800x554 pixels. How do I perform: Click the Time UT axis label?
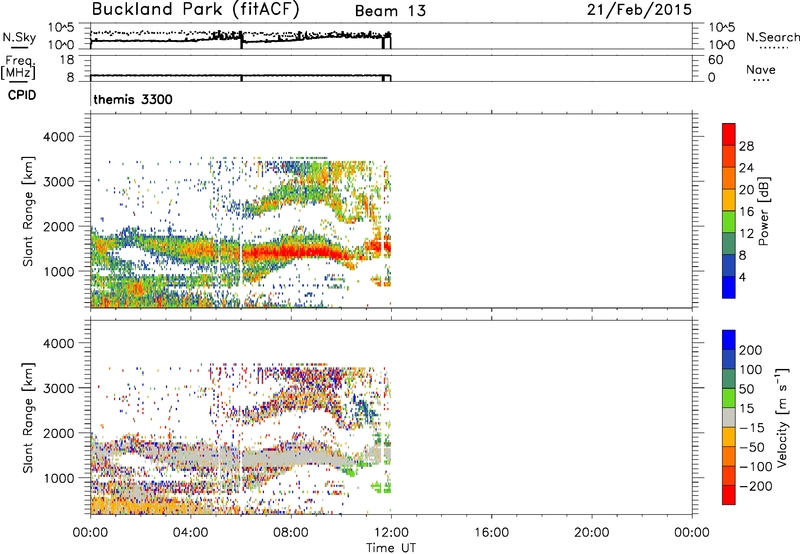pyautogui.click(x=391, y=548)
